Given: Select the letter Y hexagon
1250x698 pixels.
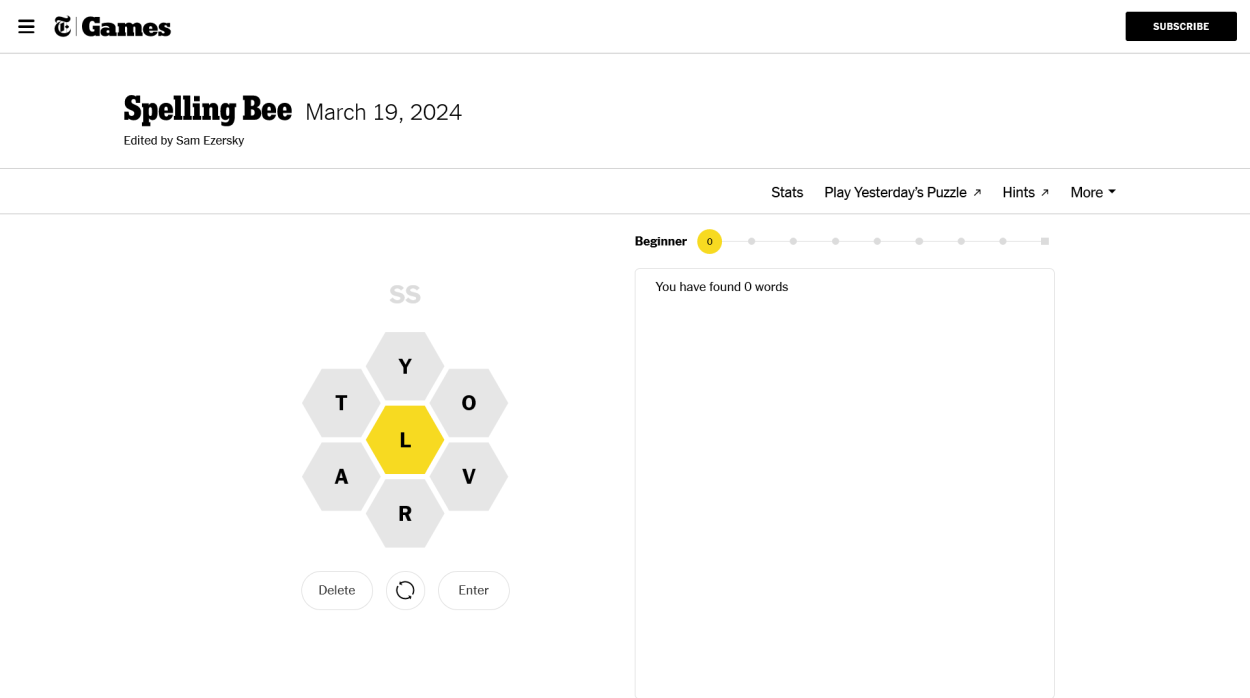Looking at the screenshot, I should (405, 367).
